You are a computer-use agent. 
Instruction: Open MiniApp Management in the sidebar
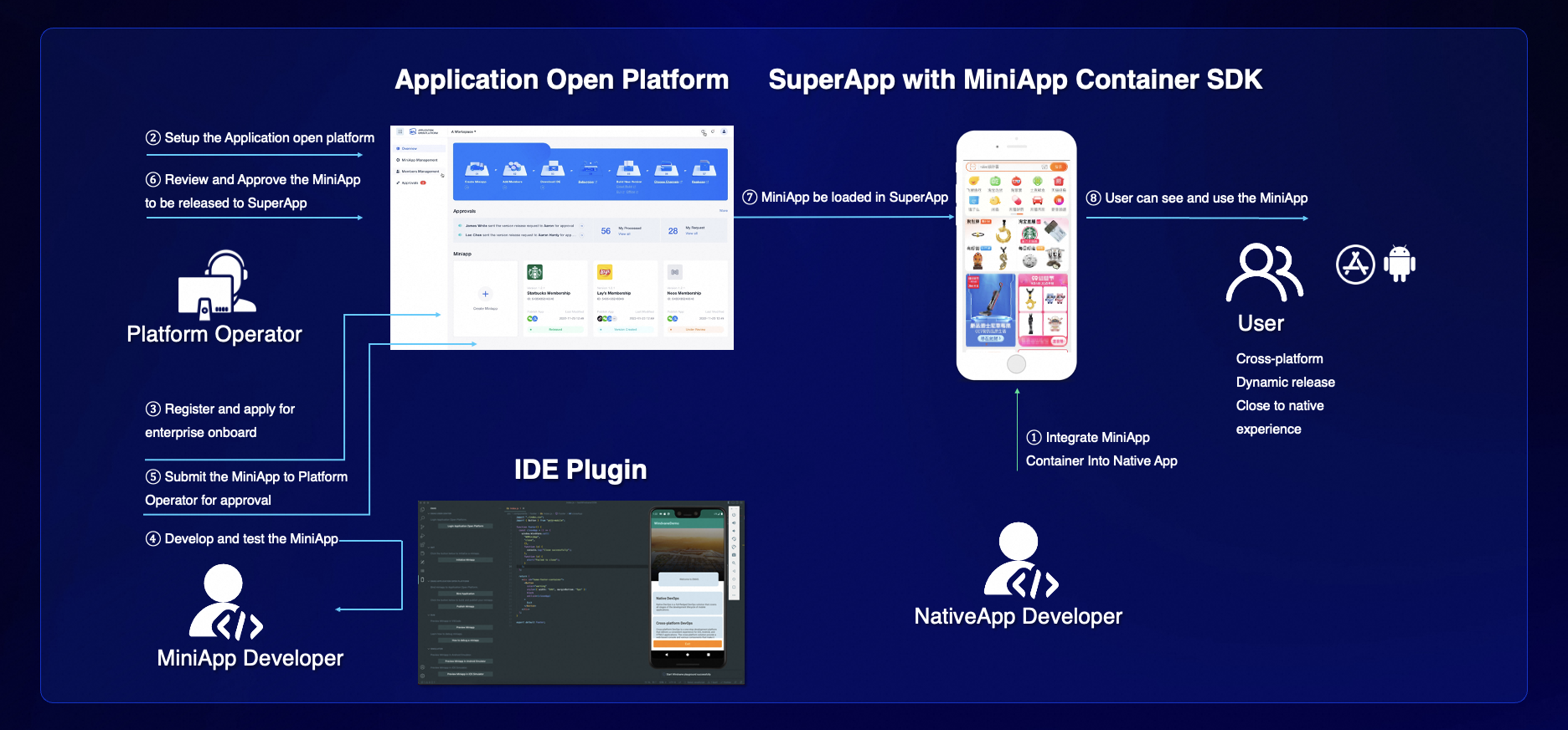pos(417,160)
